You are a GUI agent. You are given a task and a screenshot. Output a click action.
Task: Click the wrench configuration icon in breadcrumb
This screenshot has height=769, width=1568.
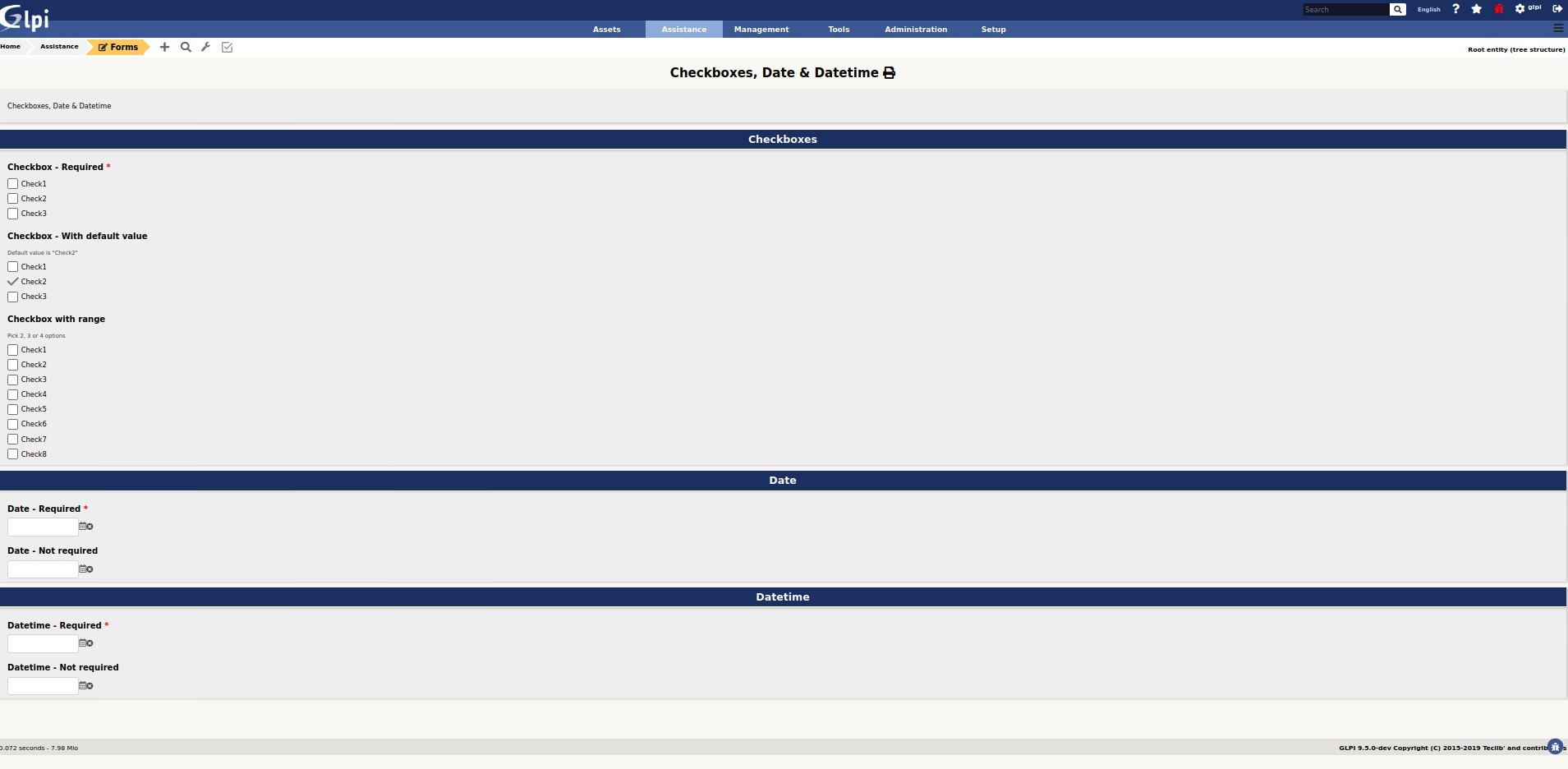tap(205, 47)
